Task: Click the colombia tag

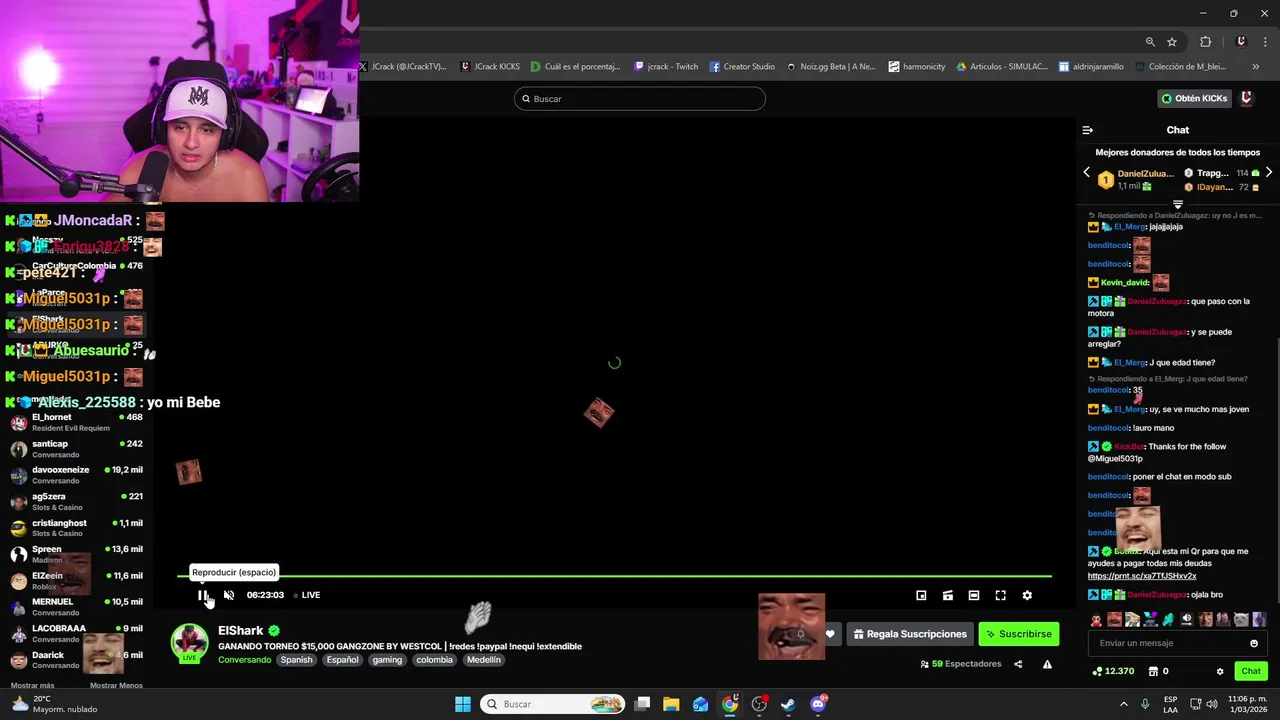Action: coord(434,660)
